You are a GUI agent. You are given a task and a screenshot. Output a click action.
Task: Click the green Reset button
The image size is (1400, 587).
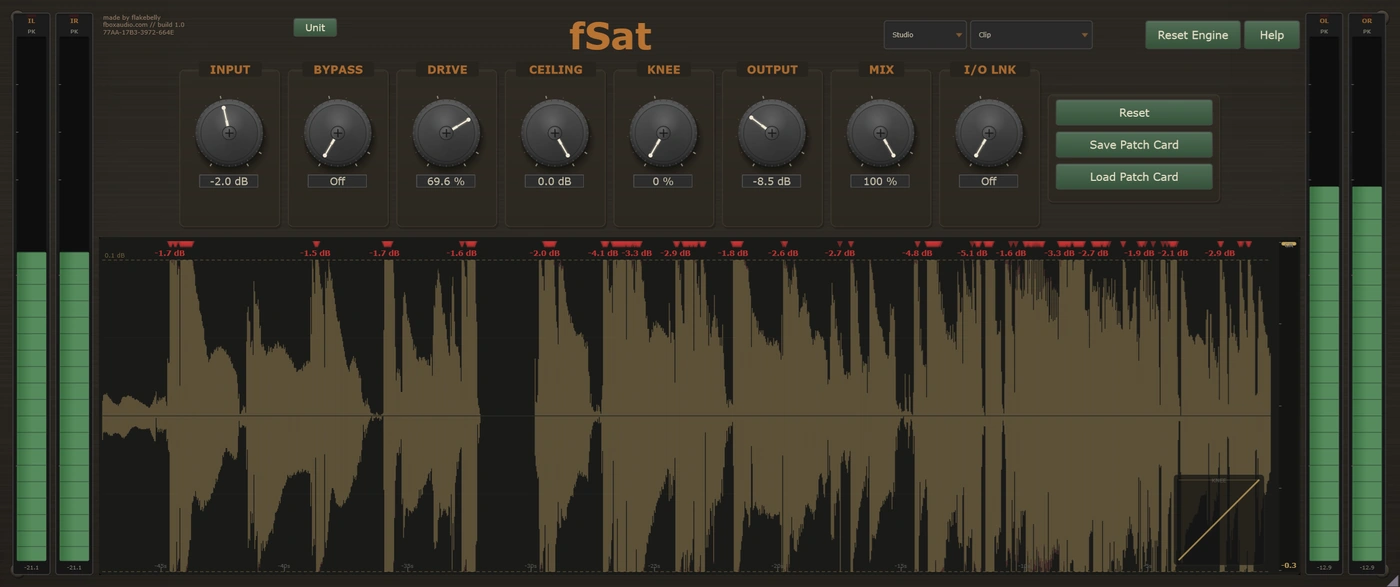click(1134, 113)
